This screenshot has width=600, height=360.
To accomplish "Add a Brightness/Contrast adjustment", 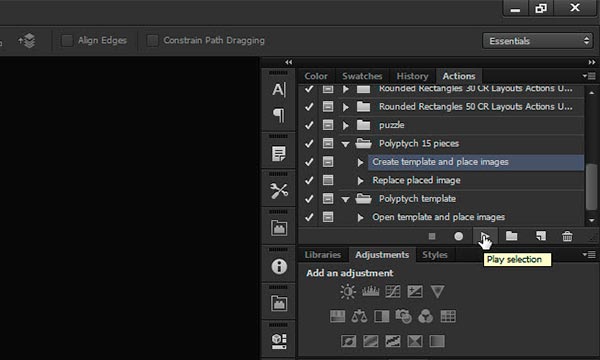I will 348,292.
